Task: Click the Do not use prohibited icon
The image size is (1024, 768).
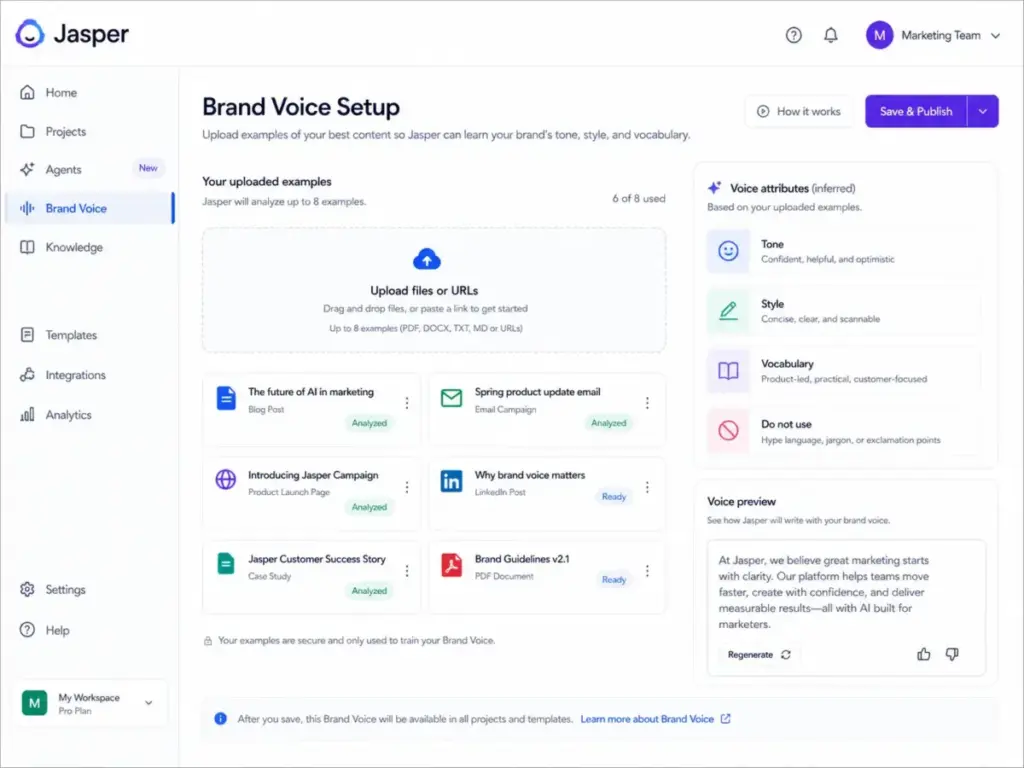Action: click(x=728, y=431)
